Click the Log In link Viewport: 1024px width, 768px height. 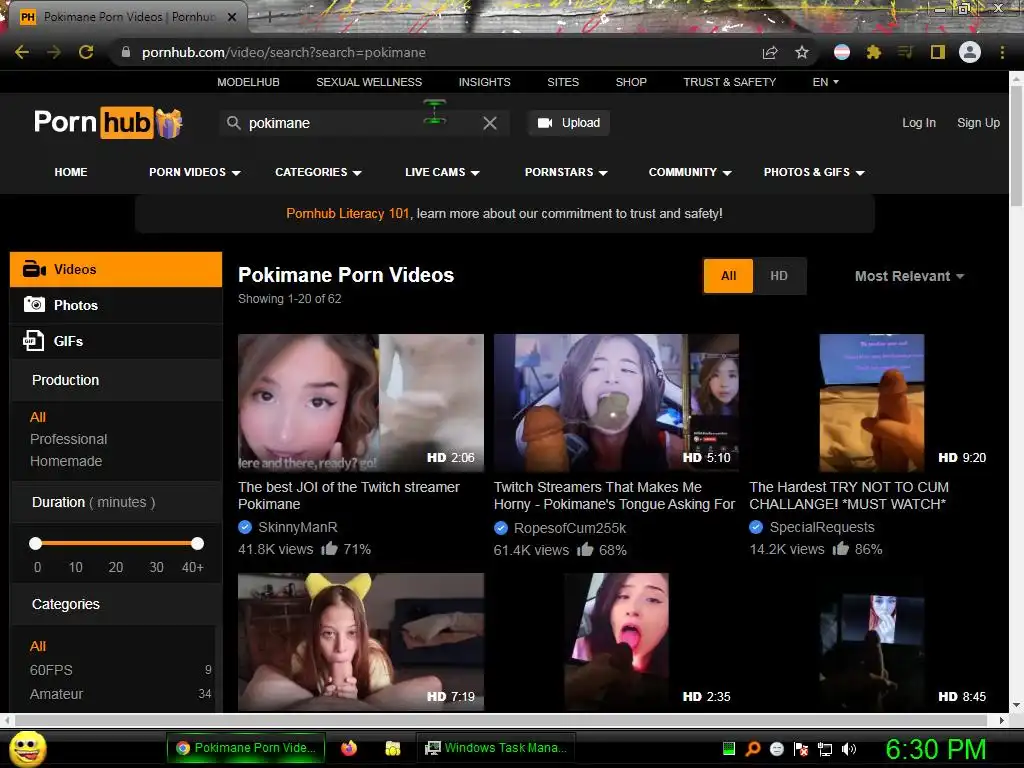tap(919, 123)
